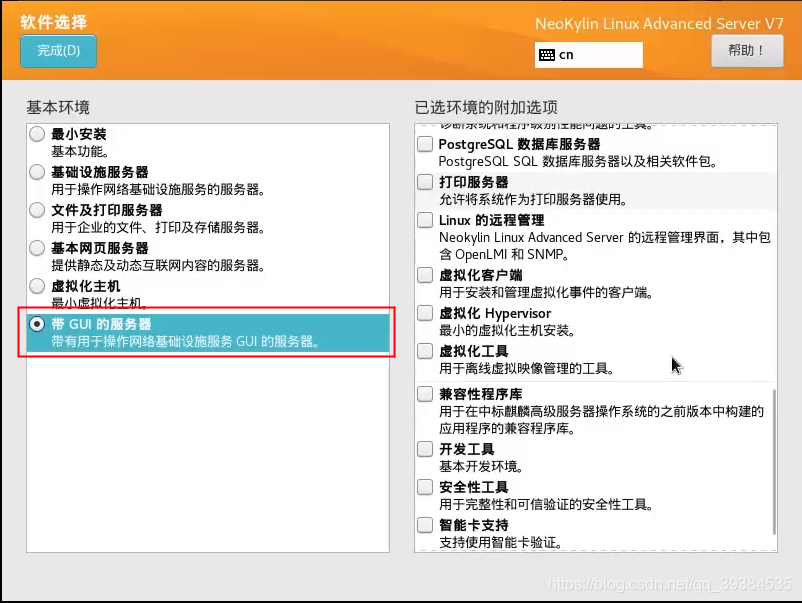Click the text 用于操作网络基础设施服务的服务器。

[158, 190]
